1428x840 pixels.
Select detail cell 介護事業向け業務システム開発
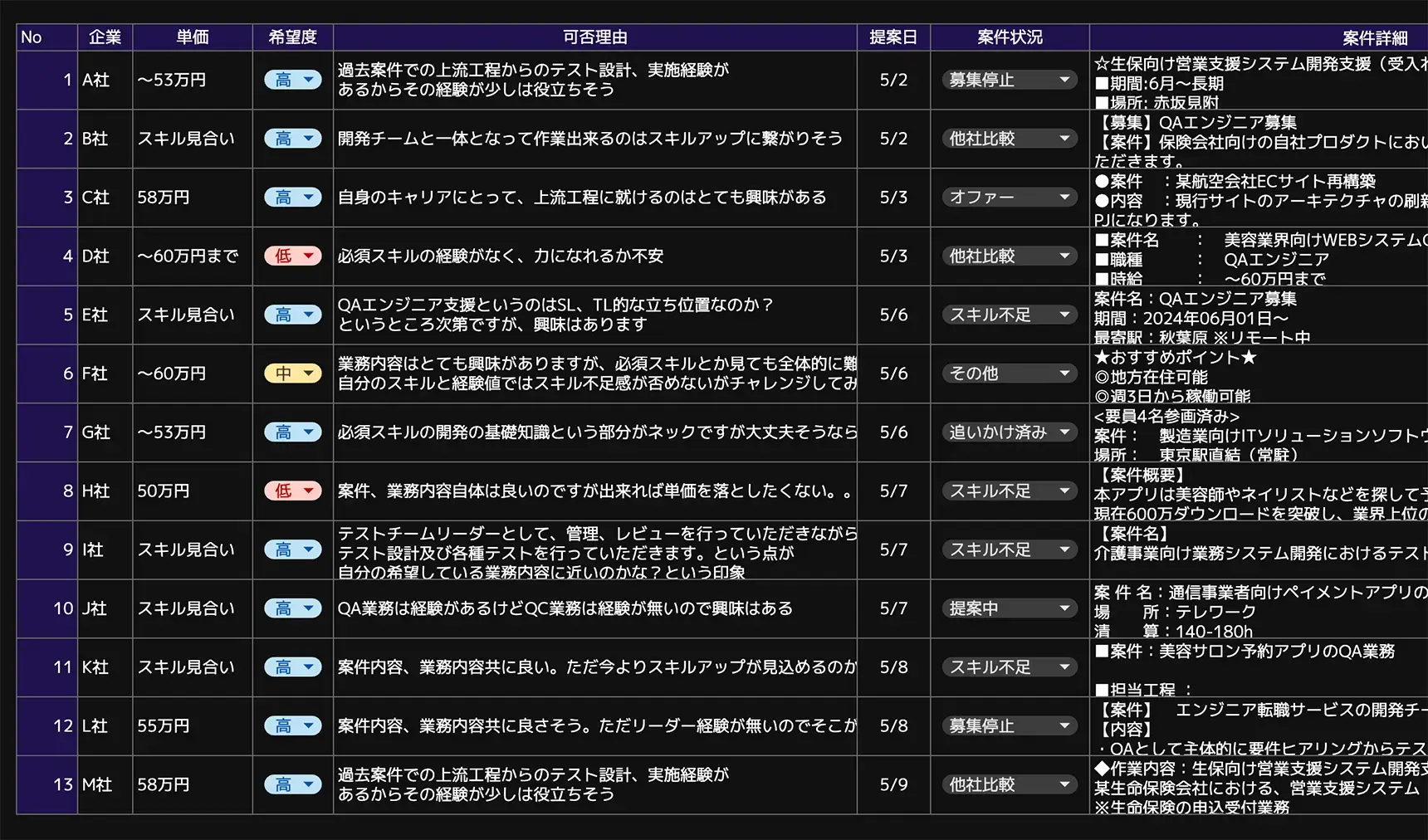(1259, 549)
